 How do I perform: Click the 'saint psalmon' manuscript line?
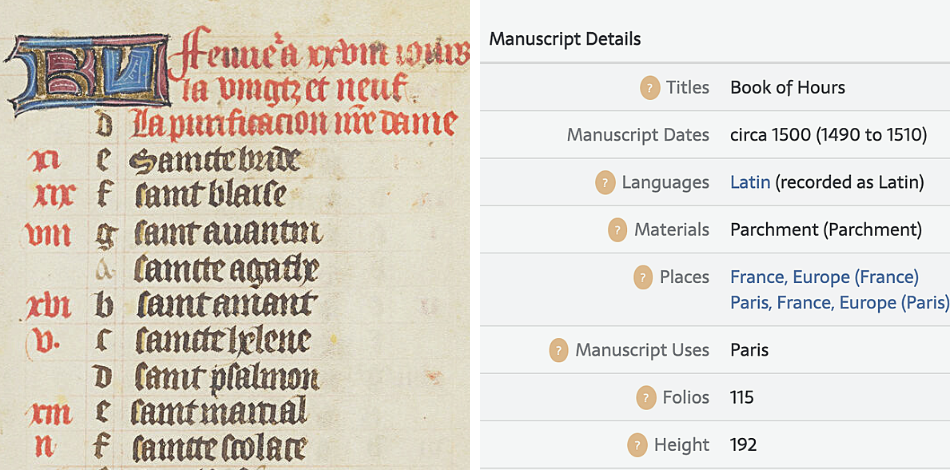[226, 378]
